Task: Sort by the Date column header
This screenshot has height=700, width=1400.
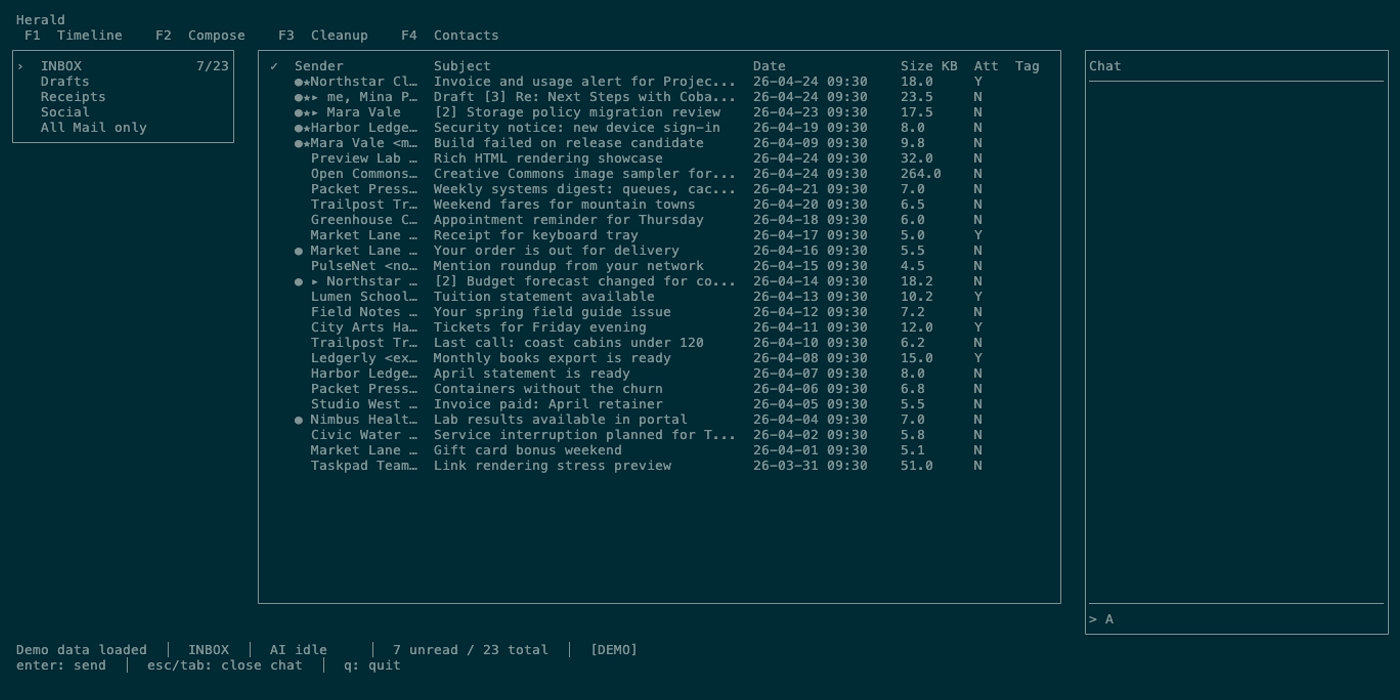Action: 769,67
